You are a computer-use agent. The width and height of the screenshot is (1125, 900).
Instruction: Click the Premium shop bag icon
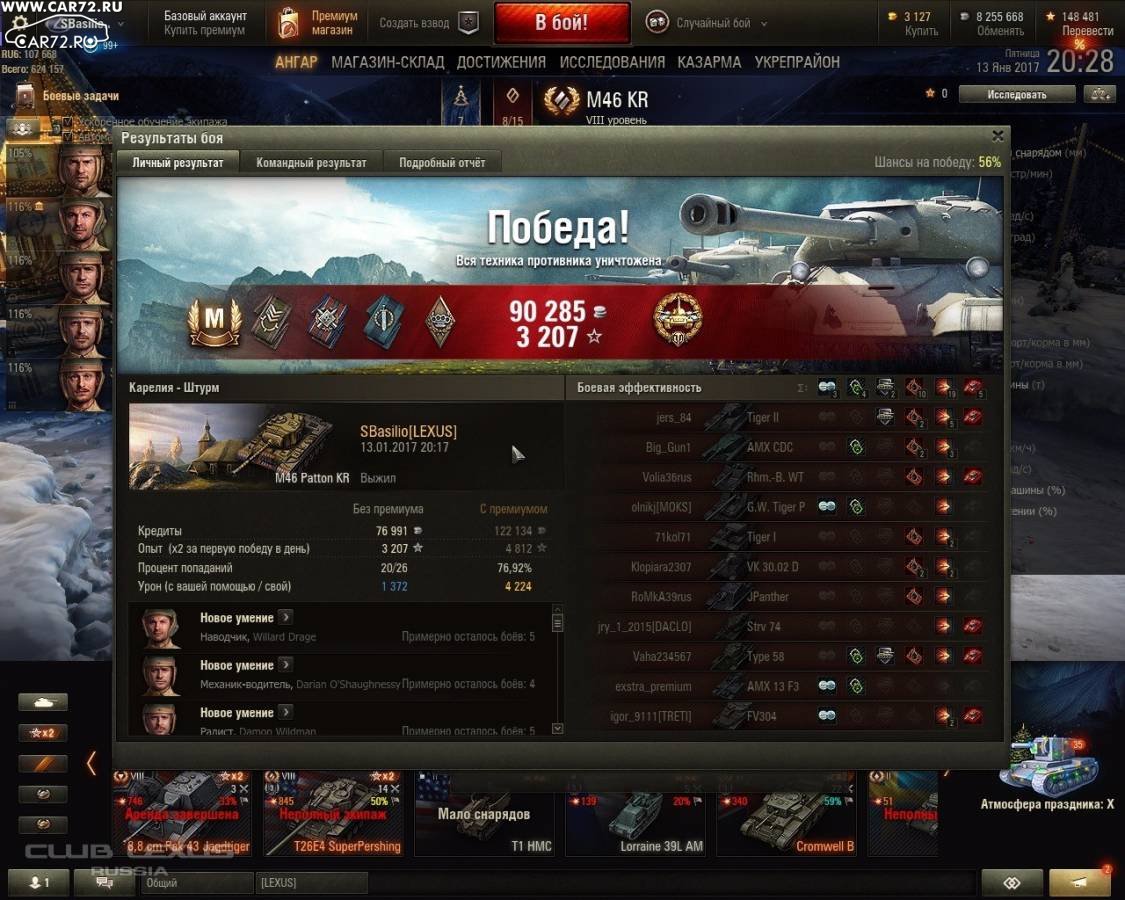288,23
